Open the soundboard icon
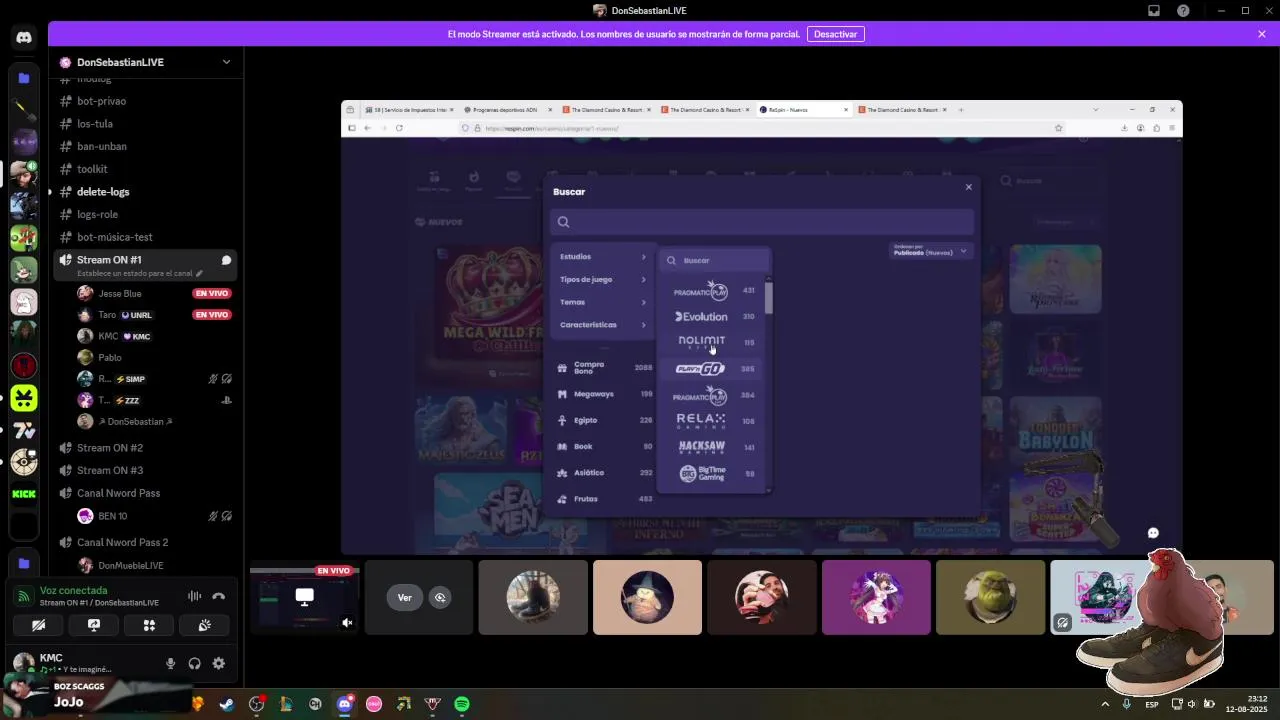 [x=204, y=625]
